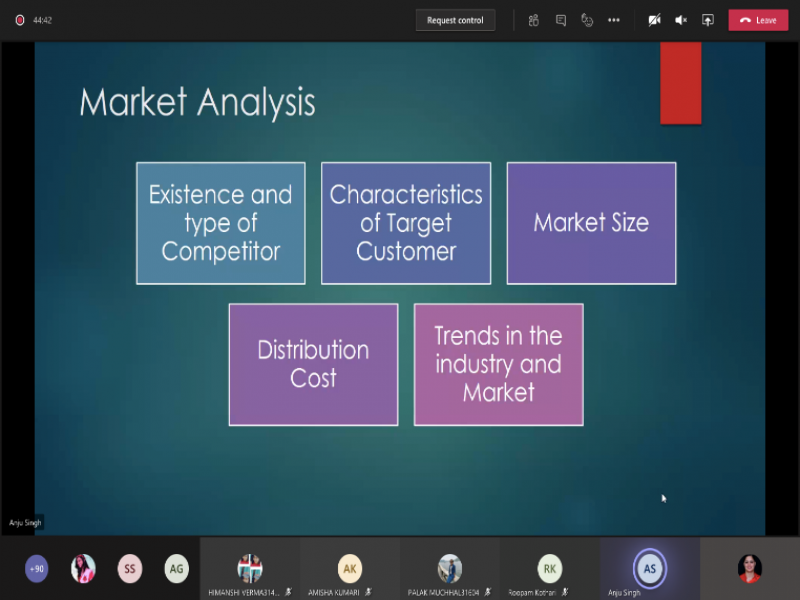Click the SS participant avatar
This screenshot has width=800, height=600.
tap(129, 568)
